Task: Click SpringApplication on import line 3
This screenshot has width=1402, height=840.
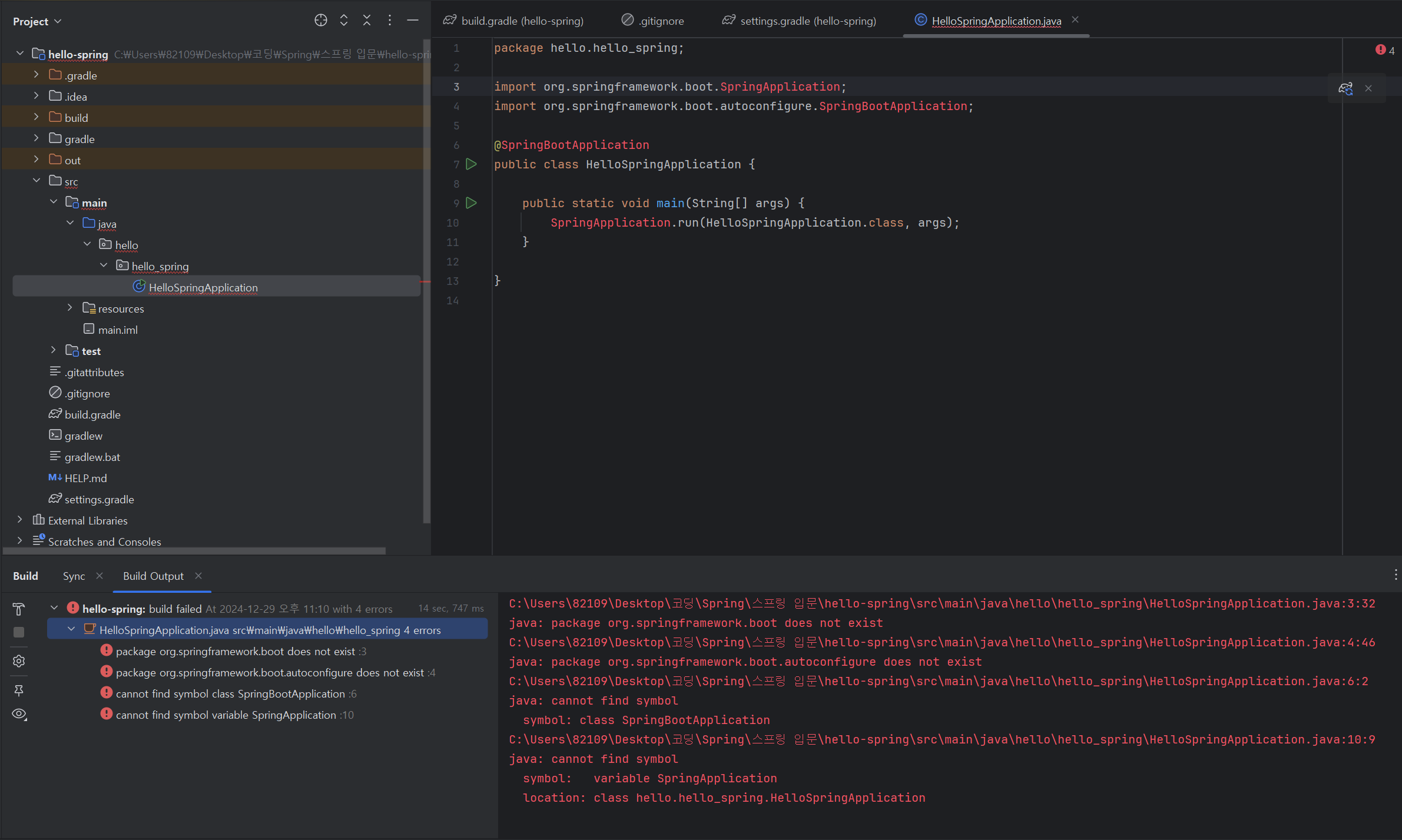Action: (780, 87)
